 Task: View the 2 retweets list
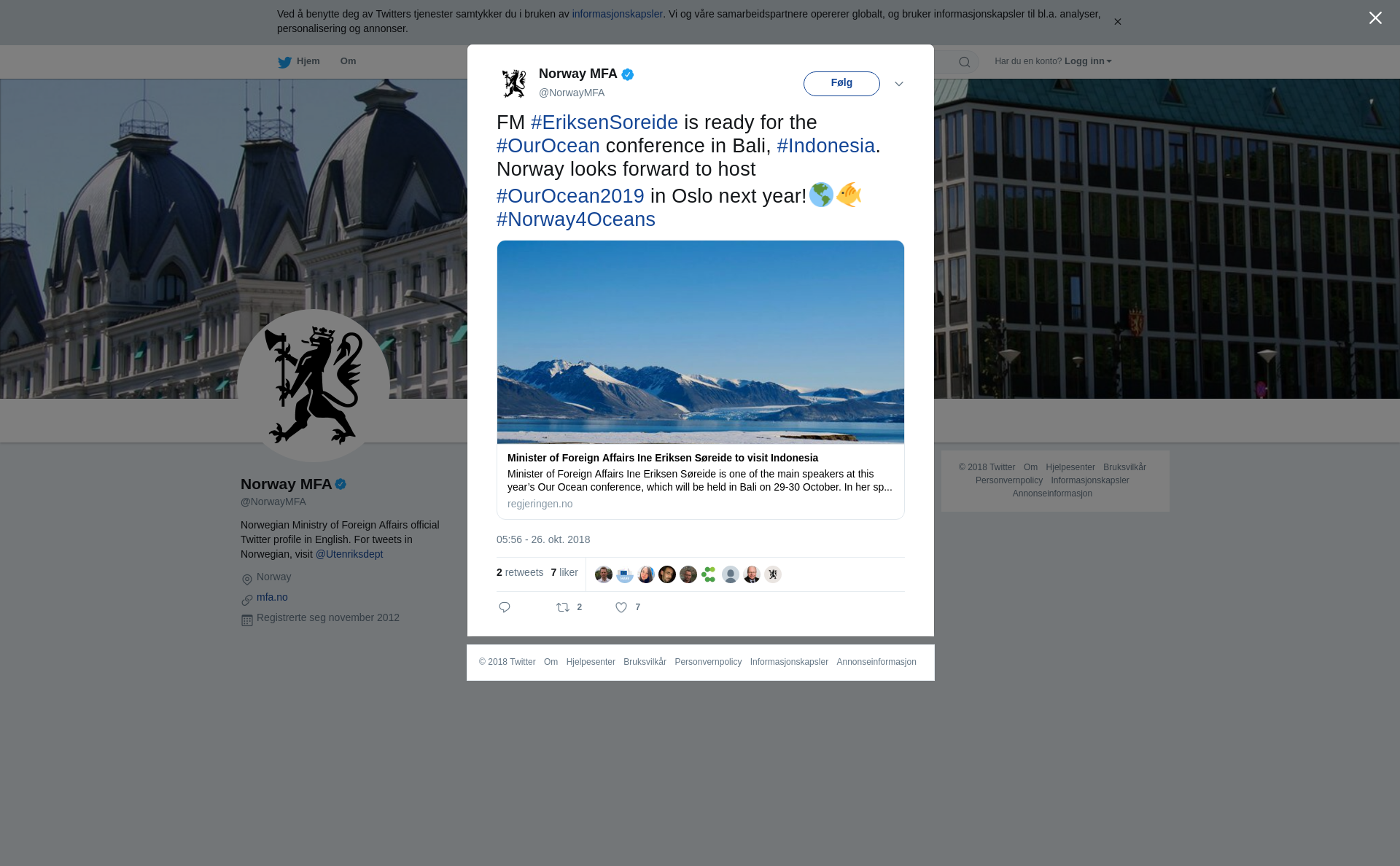tap(520, 572)
